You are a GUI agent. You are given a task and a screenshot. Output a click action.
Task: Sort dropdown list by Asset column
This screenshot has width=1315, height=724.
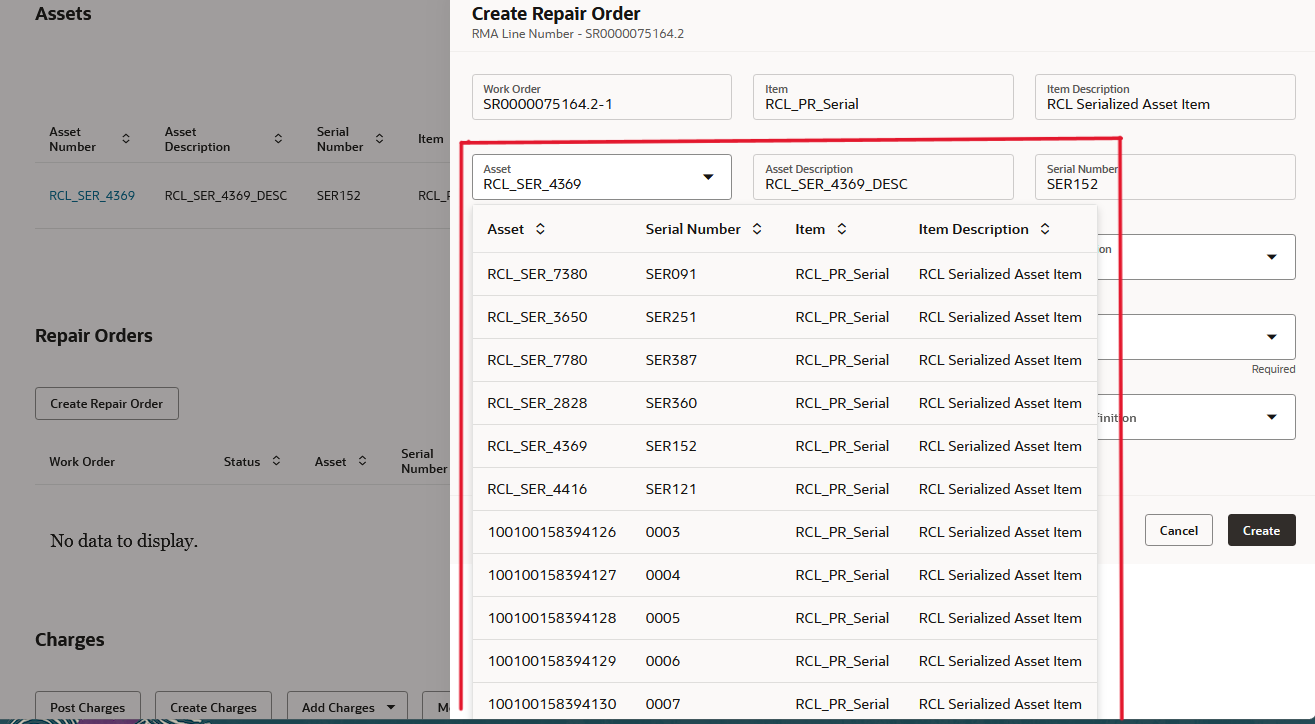(x=540, y=229)
